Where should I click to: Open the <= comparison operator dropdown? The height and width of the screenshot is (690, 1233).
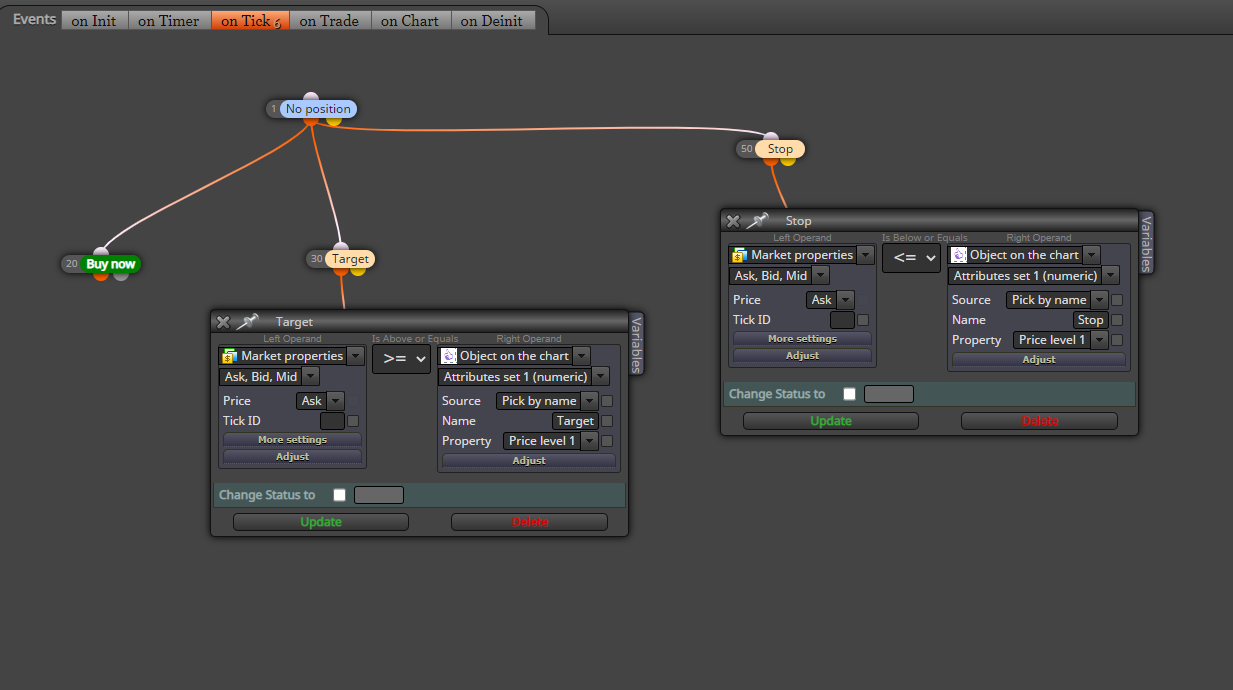[911, 258]
